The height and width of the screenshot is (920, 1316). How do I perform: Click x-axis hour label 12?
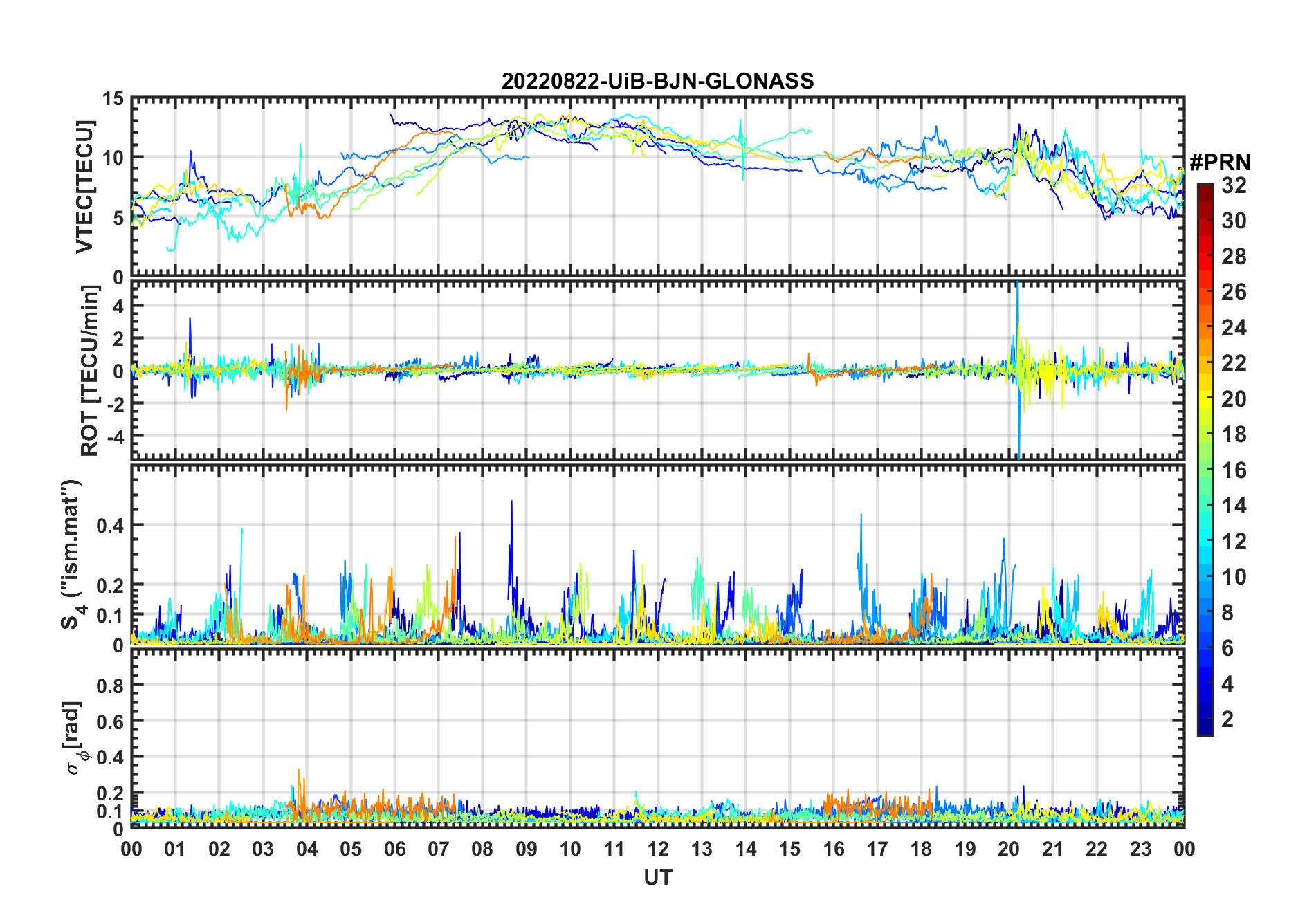tap(658, 849)
